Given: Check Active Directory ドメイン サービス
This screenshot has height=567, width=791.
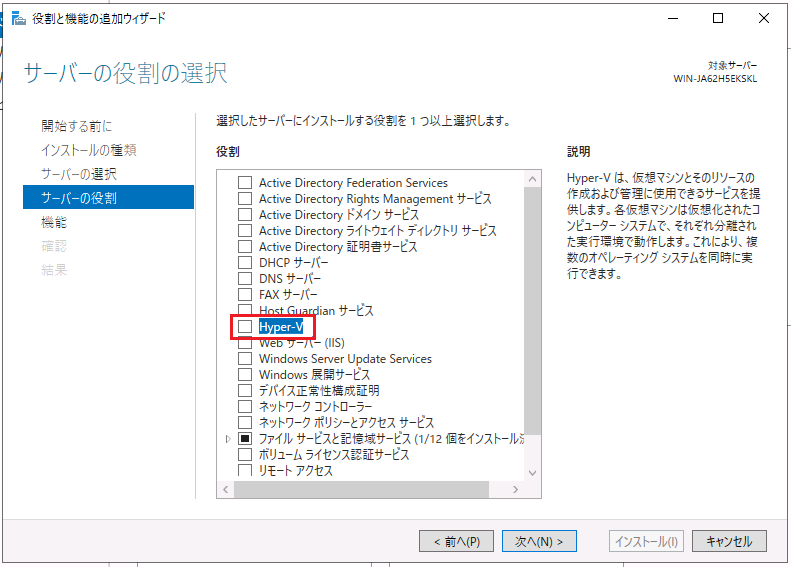Looking at the screenshot, I should pyautogui.click(x=245, y=214).
